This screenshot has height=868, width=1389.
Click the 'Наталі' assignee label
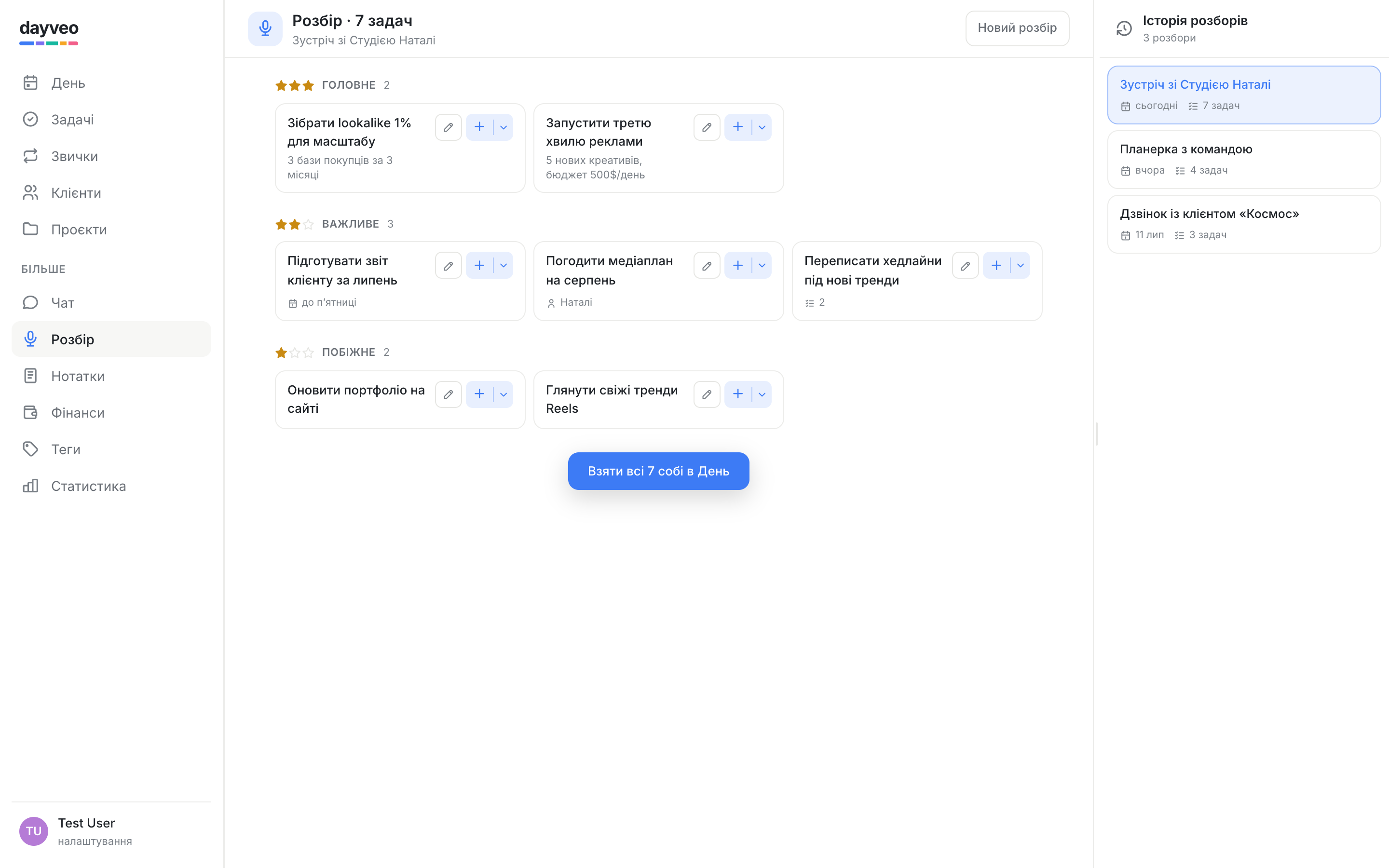click(570, 302)
